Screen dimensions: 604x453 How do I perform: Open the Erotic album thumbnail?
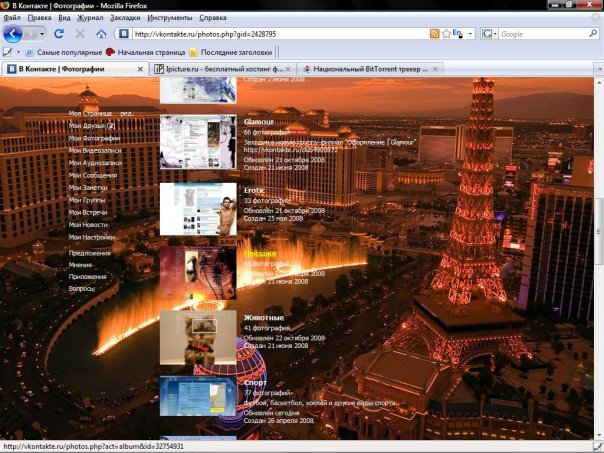198,209
